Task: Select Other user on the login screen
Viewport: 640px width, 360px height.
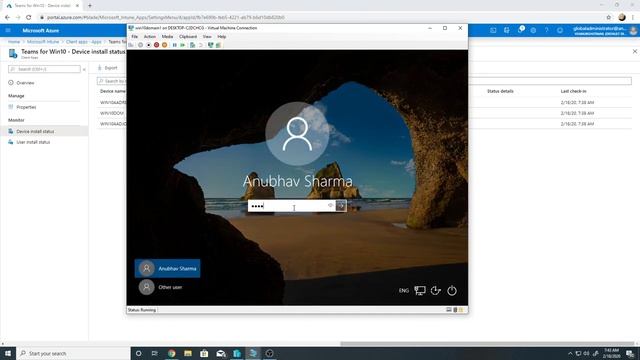Action: coord(161,287)
